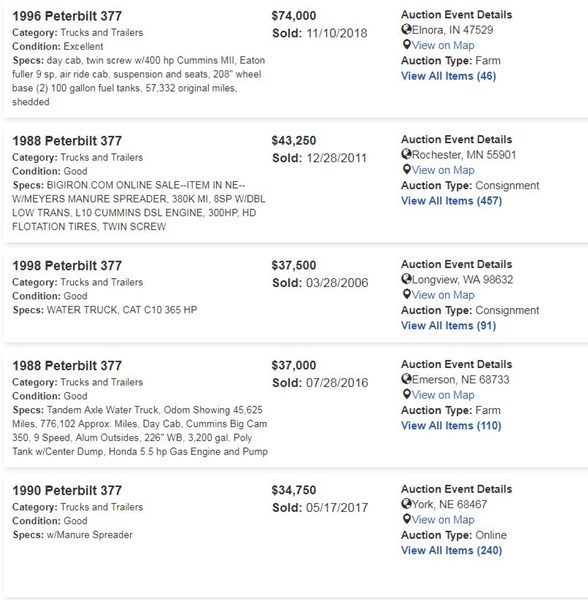Open View All Items (240) link
The height and width of the screenshot is (600, 588).
pyautogui.click(x=451, y=550)
